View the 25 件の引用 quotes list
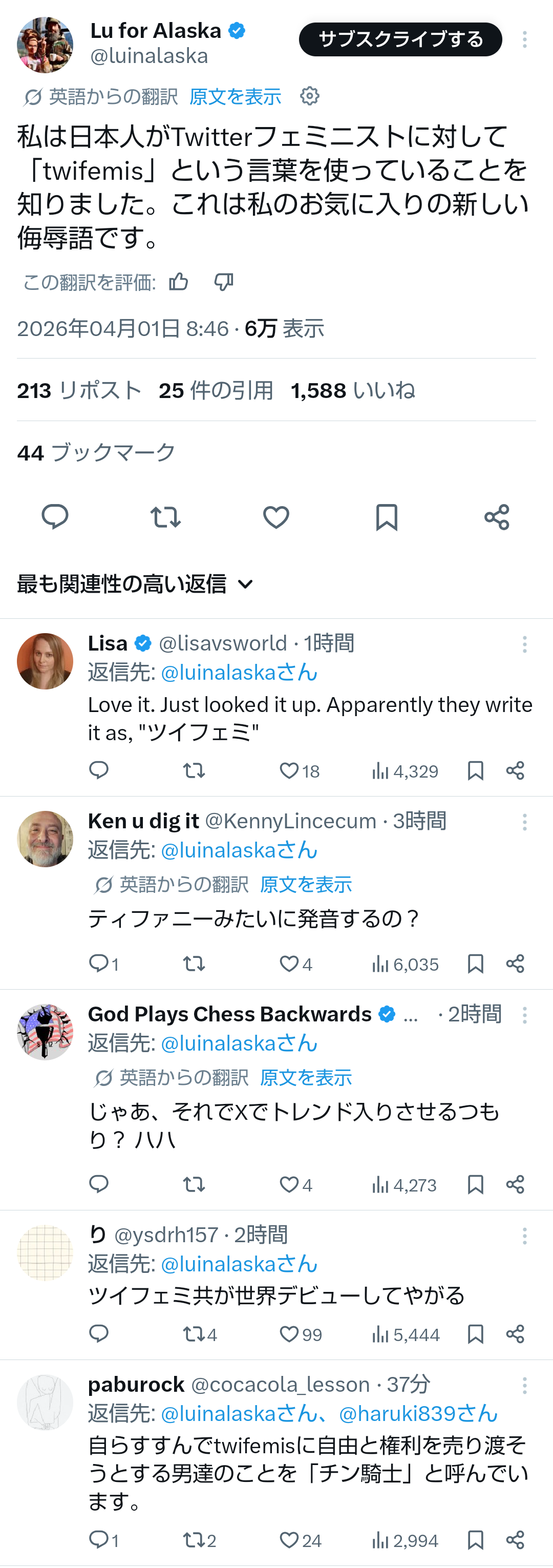The height and width of the screenshot is (1568, 553). pyautogui.click(x=216, y=390)
